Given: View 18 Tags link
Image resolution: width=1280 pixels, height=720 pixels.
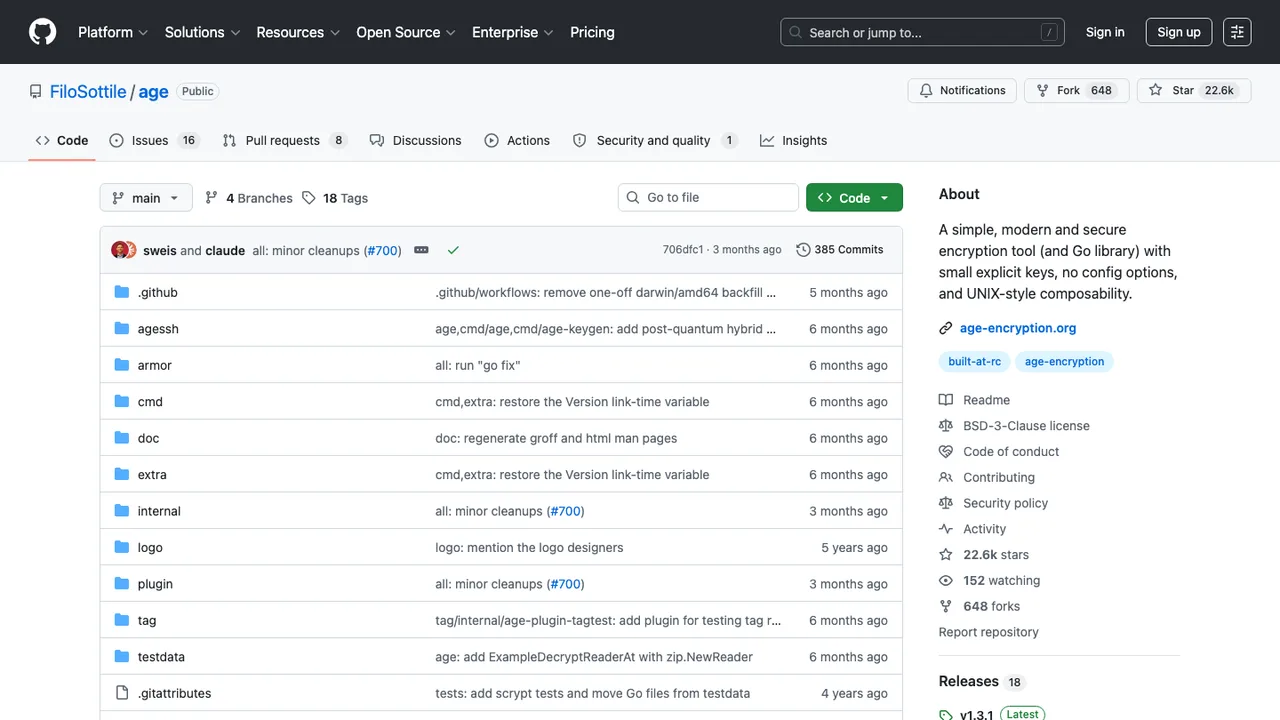Looking at the screenshot, I should pos(335,198).
